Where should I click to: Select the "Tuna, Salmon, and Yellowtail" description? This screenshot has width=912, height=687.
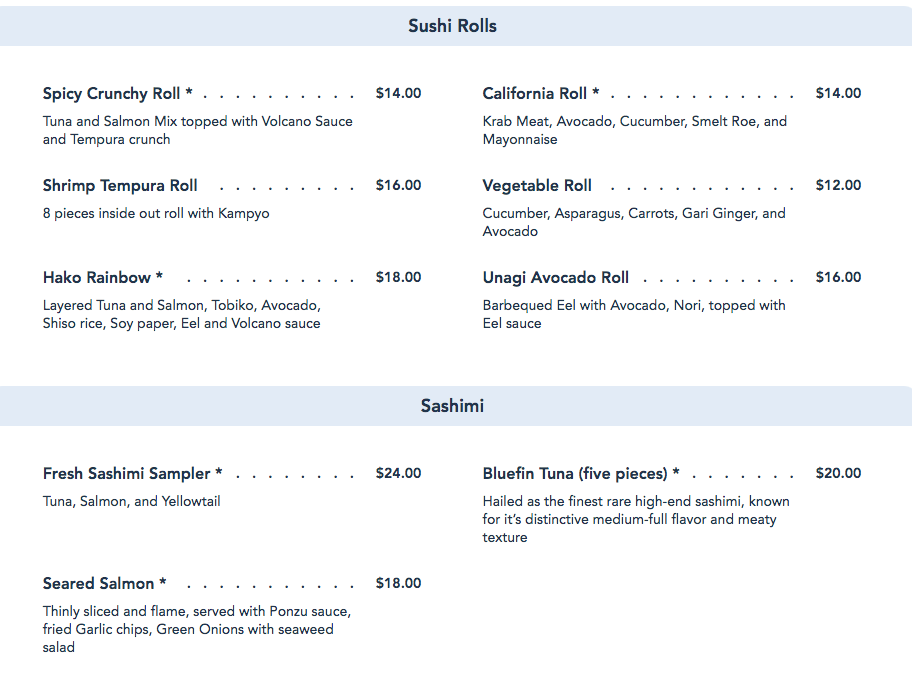[131, 502]
